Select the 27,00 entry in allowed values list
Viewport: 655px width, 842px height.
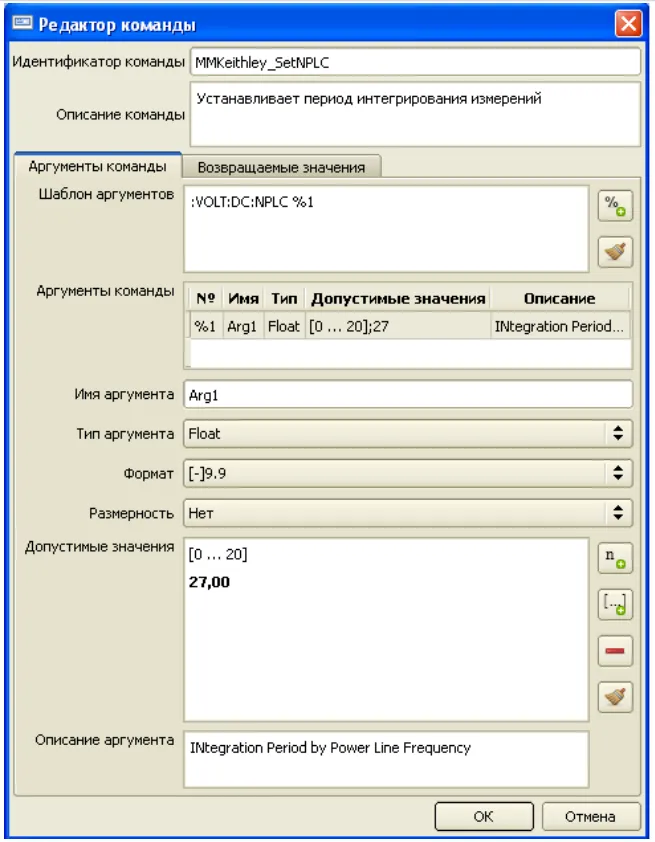click(209, 582)
